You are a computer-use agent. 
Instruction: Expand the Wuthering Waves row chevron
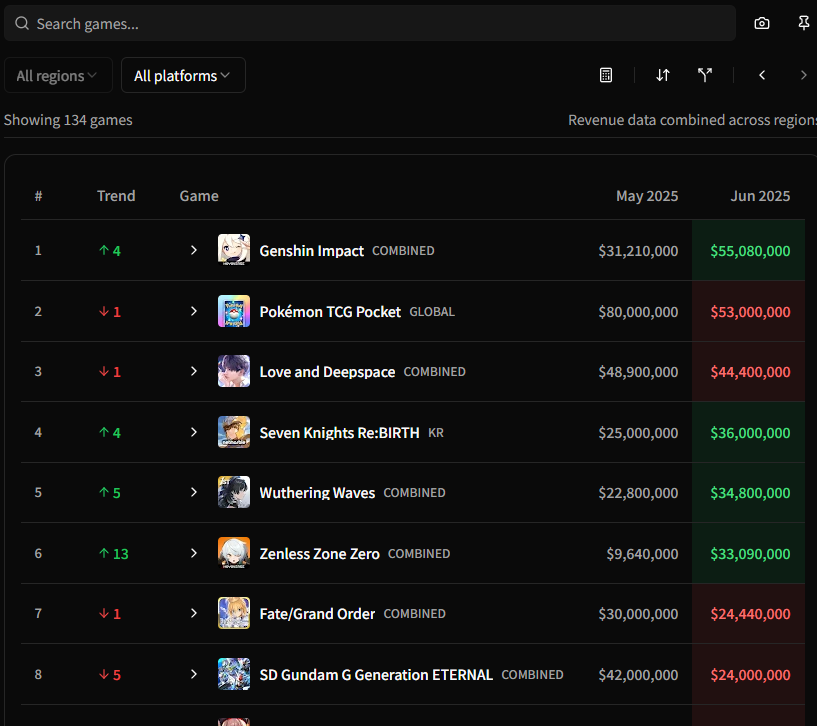point(194,492)
